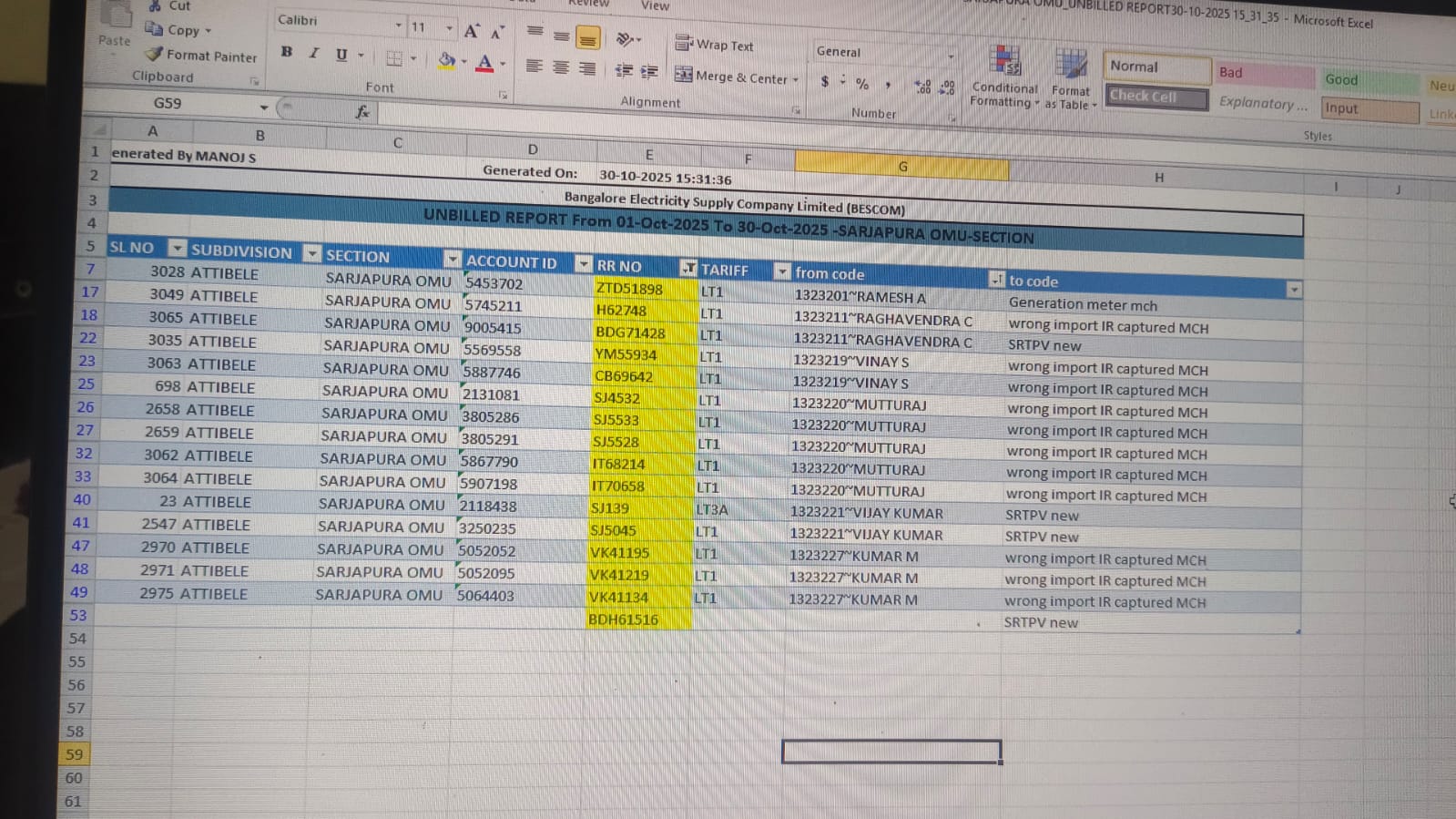Viewport: 1456px width, 819px height.
Task: Enable Wrap Text
Action: pos(714,45)
